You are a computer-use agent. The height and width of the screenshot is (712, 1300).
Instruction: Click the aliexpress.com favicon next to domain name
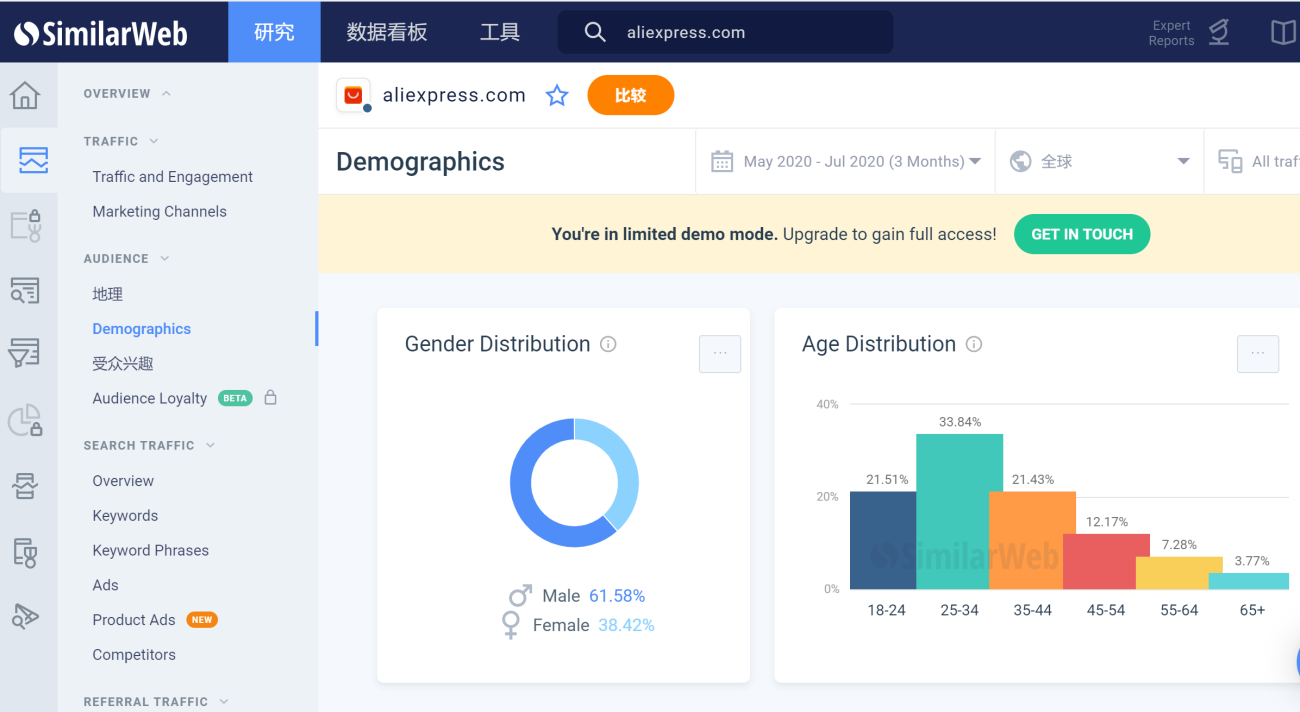point(353,94)
